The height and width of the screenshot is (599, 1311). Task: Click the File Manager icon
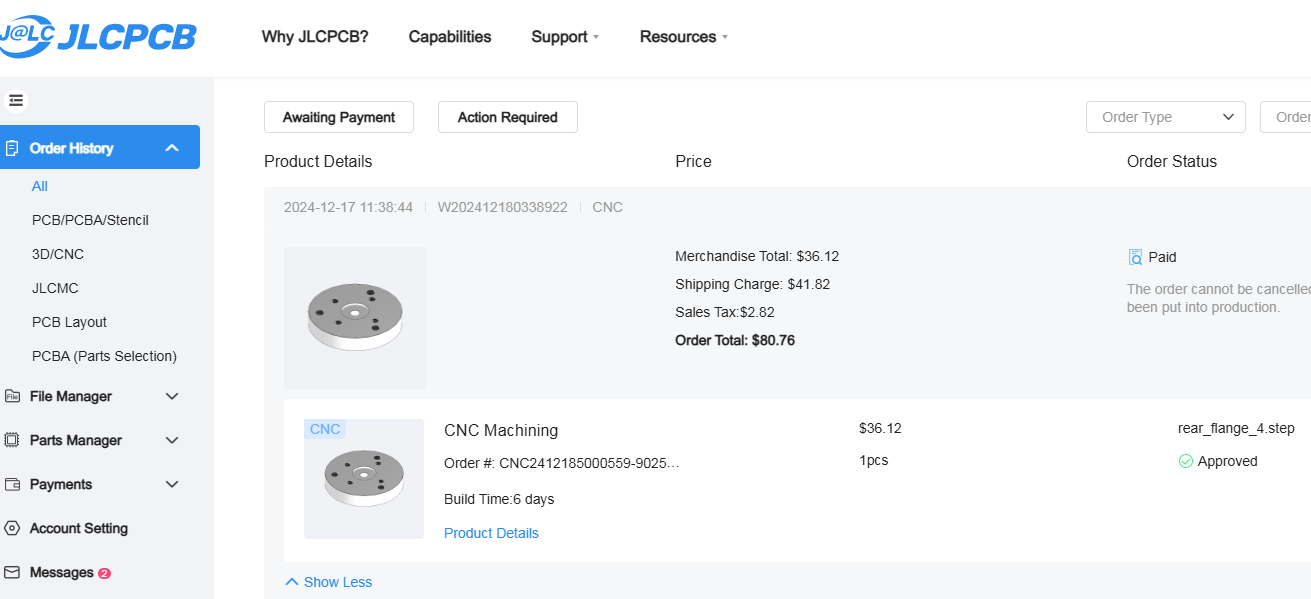point(13,396)
